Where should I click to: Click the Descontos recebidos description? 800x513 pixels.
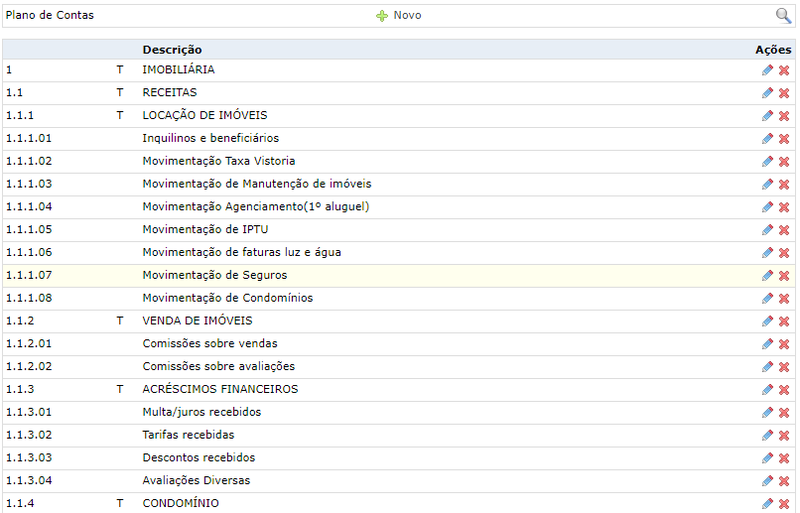pos(198,457)
